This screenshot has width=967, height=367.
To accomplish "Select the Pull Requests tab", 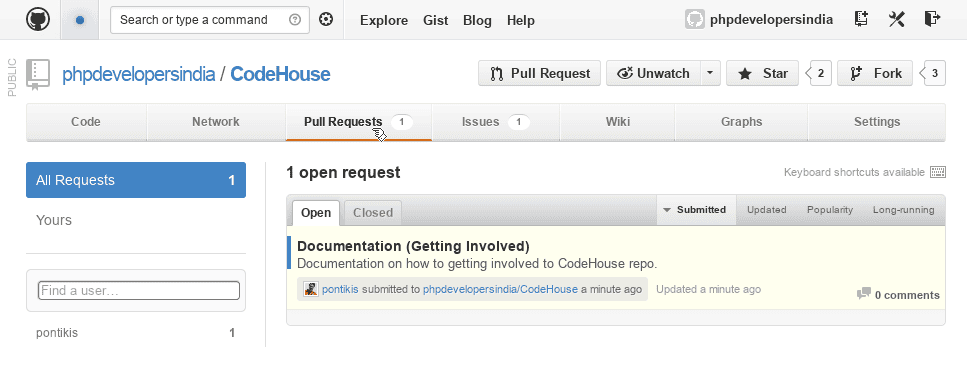I will coord(359,122).
